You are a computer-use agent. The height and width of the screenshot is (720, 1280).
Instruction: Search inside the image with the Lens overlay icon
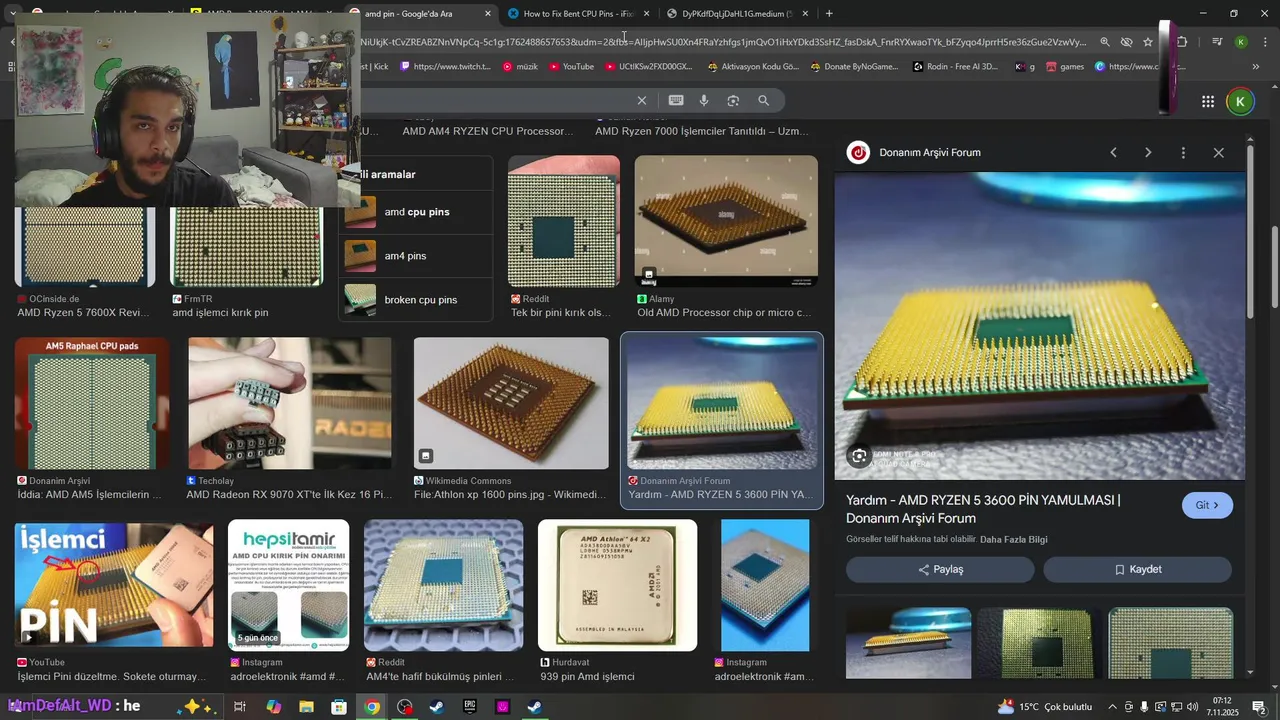pyautogui.click(x=859, y=456)
